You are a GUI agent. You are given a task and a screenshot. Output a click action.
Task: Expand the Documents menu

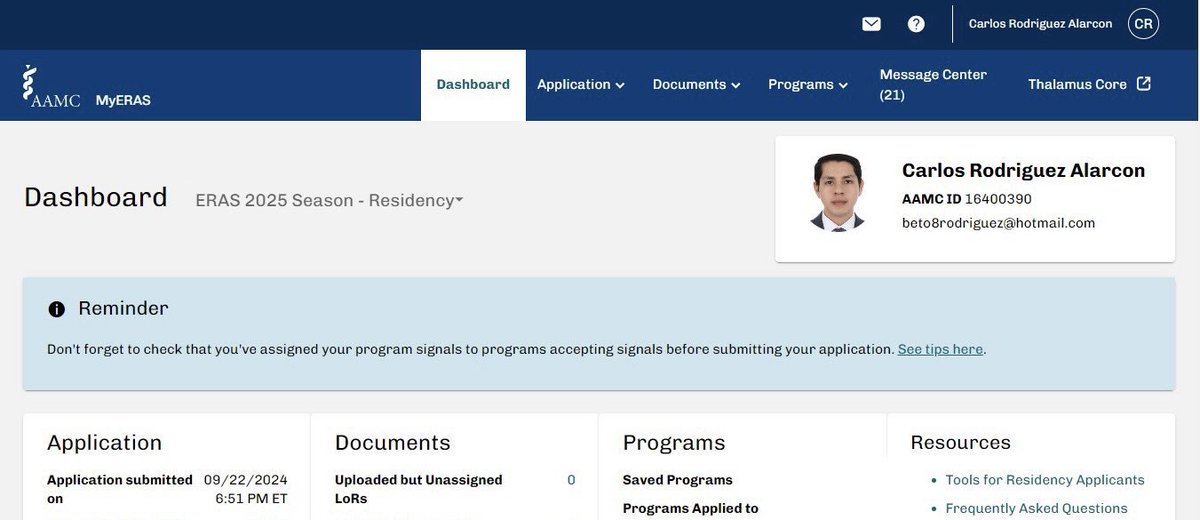[x=697, y=85]
